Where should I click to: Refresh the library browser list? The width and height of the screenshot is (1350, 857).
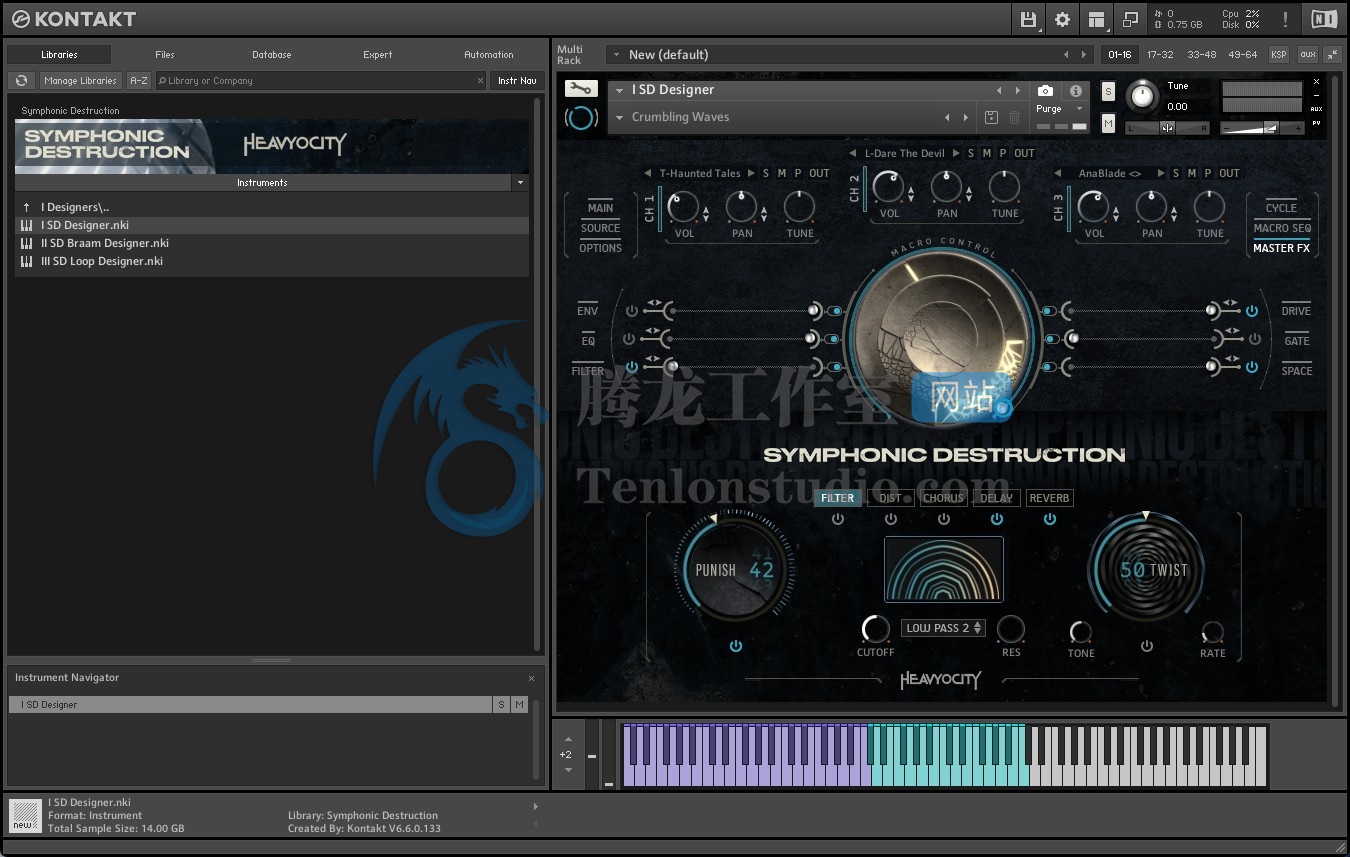tap(21, 81)
